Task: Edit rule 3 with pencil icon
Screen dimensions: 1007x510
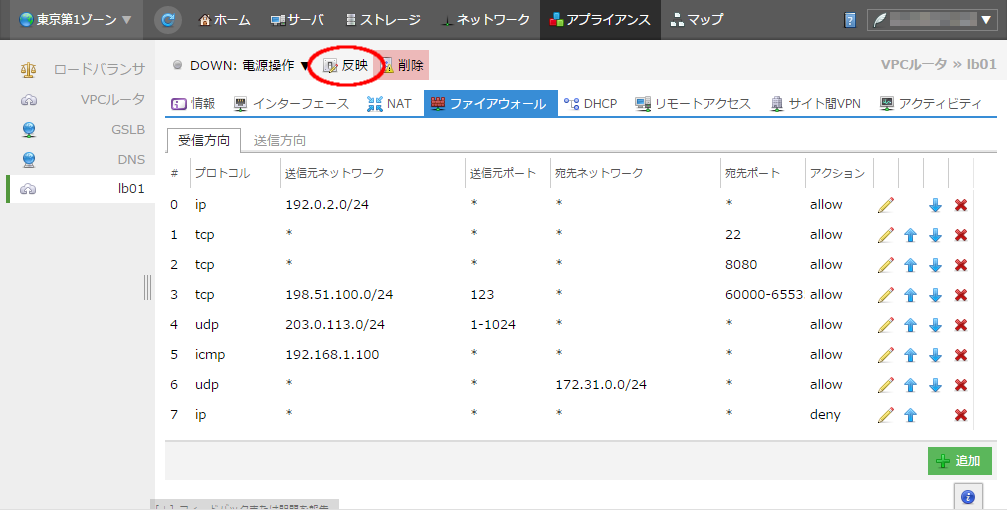Action: click(885, 295)
